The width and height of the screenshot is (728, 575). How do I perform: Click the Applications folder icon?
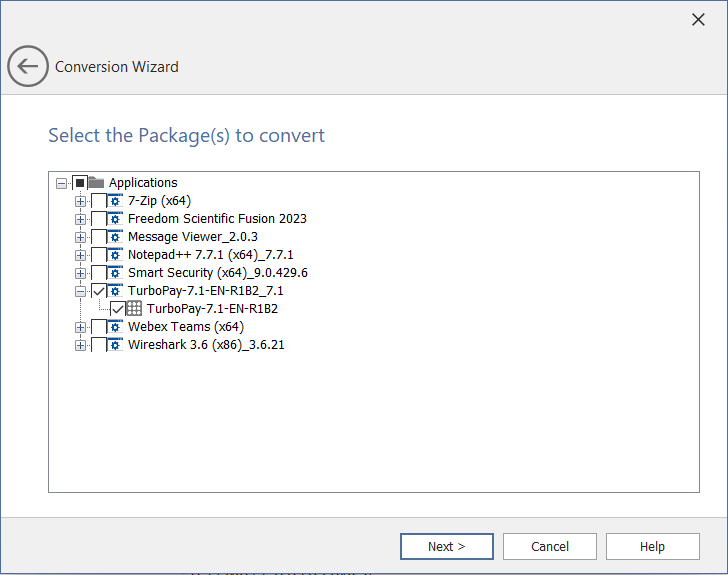click(x=96, y=183)
